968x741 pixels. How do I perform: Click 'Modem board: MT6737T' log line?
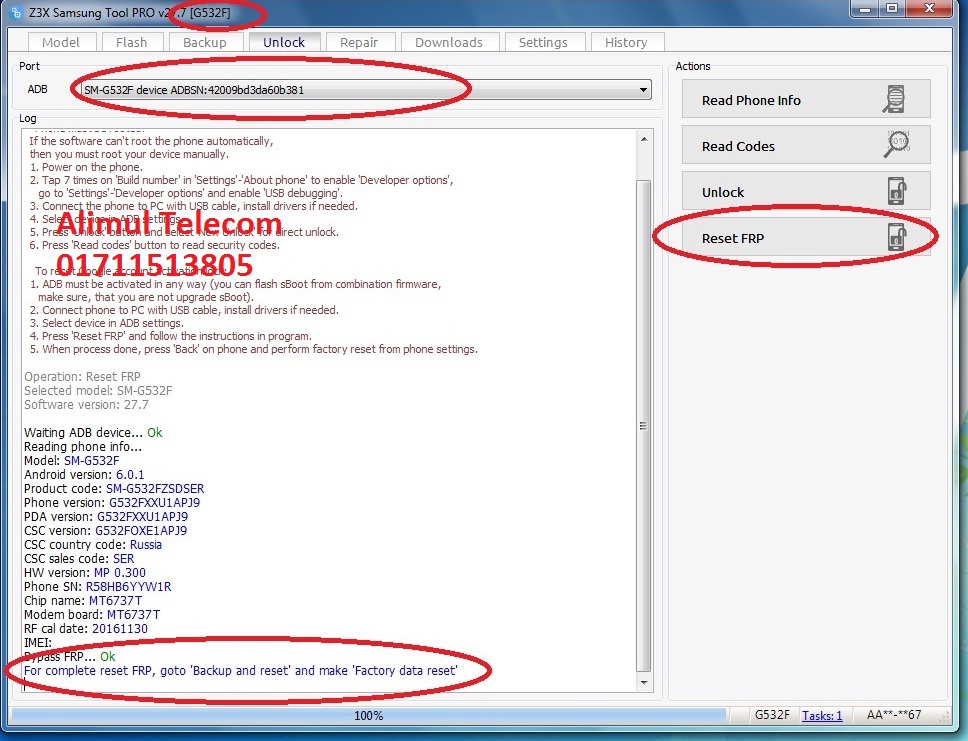pos(92,614)
